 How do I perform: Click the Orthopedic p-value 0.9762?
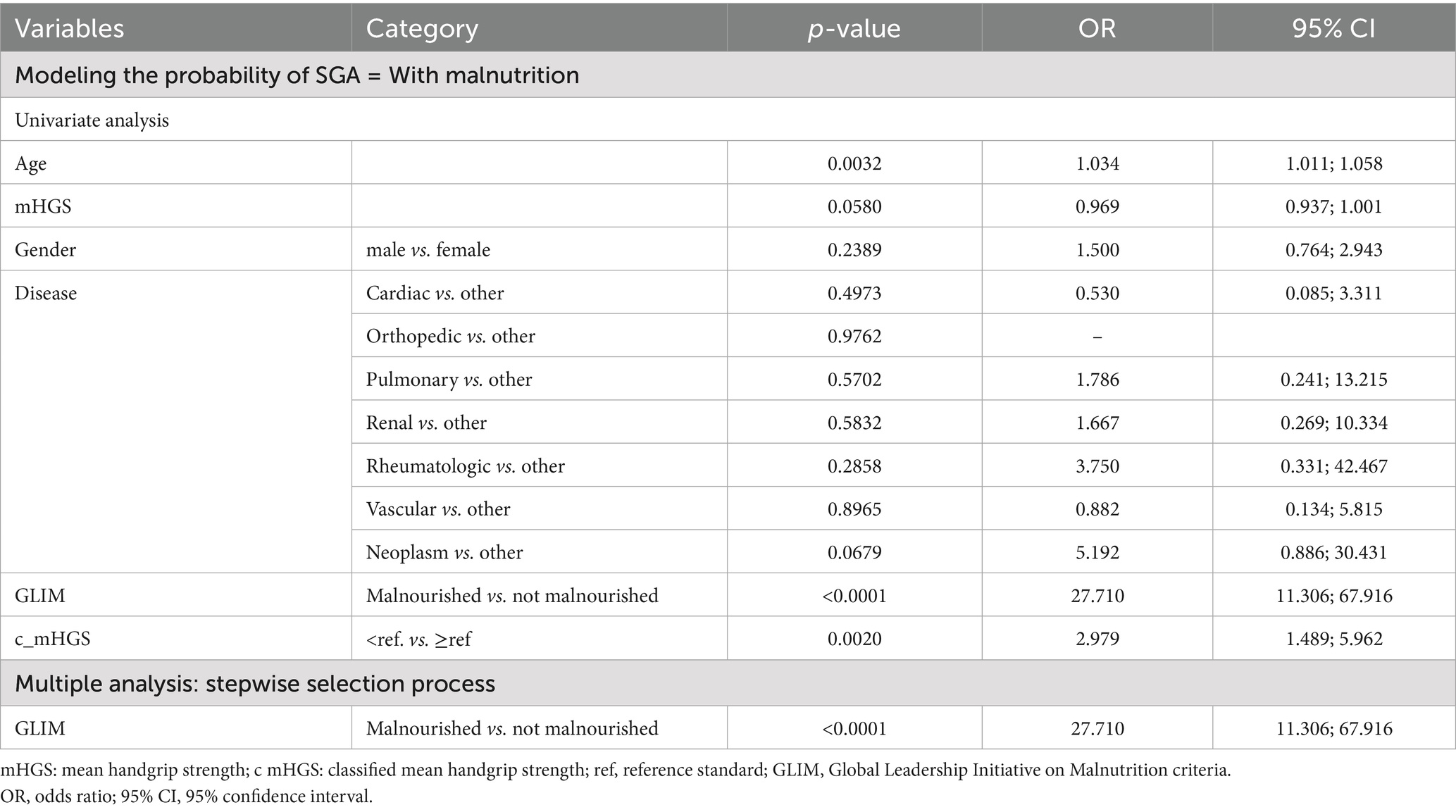[x=854, y=336]
